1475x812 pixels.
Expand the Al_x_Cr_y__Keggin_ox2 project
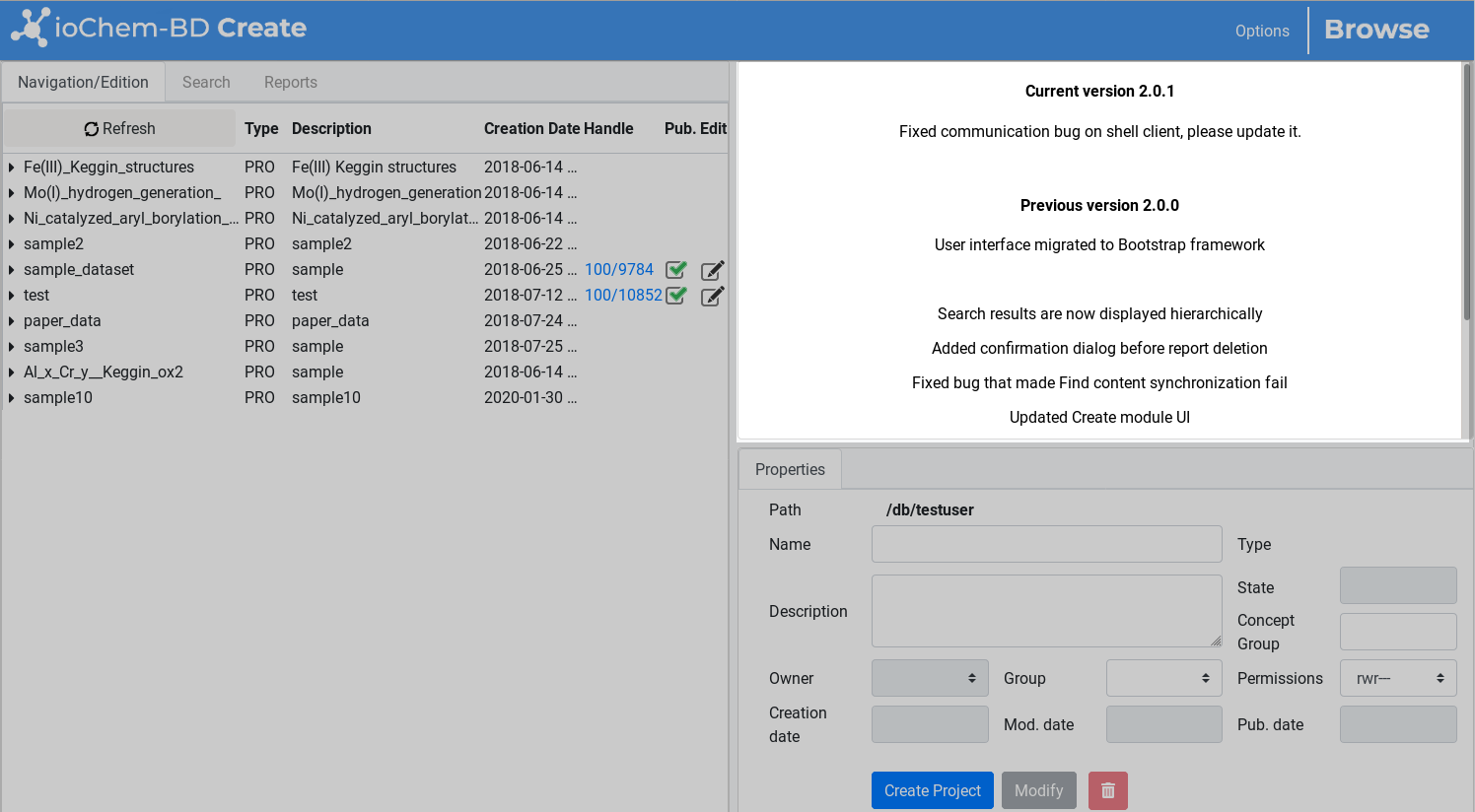tap(11, 372)
